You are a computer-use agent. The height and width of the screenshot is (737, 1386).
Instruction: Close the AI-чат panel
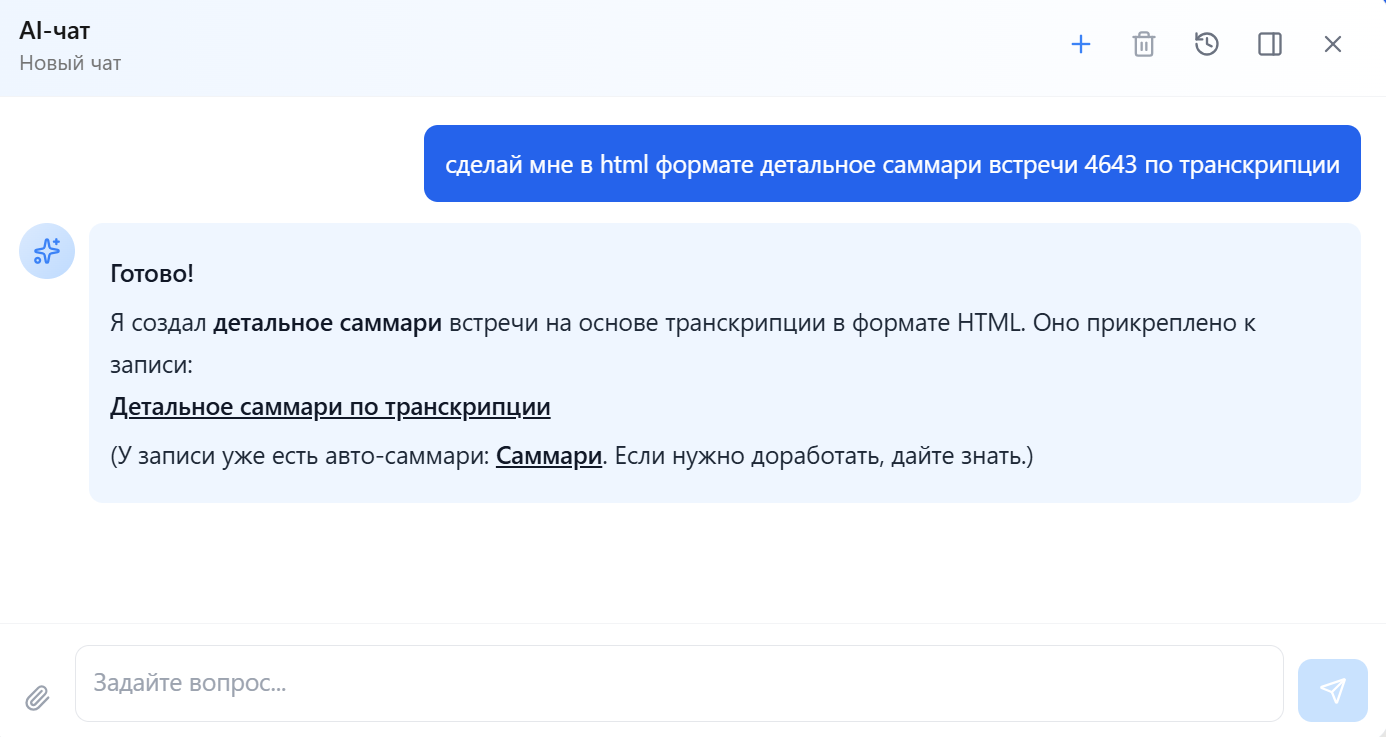coord(1333,44)
